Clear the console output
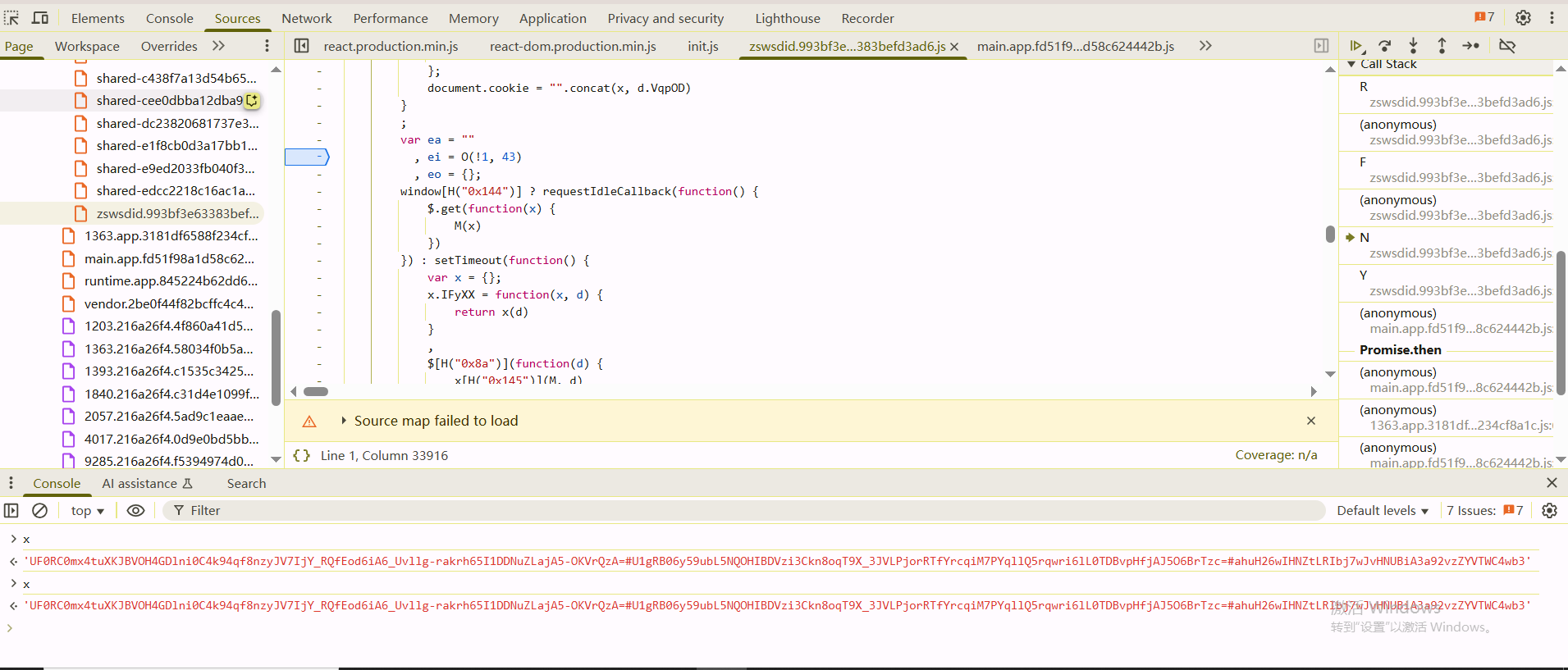This screenshot has height=670, width=1568. 39,510
